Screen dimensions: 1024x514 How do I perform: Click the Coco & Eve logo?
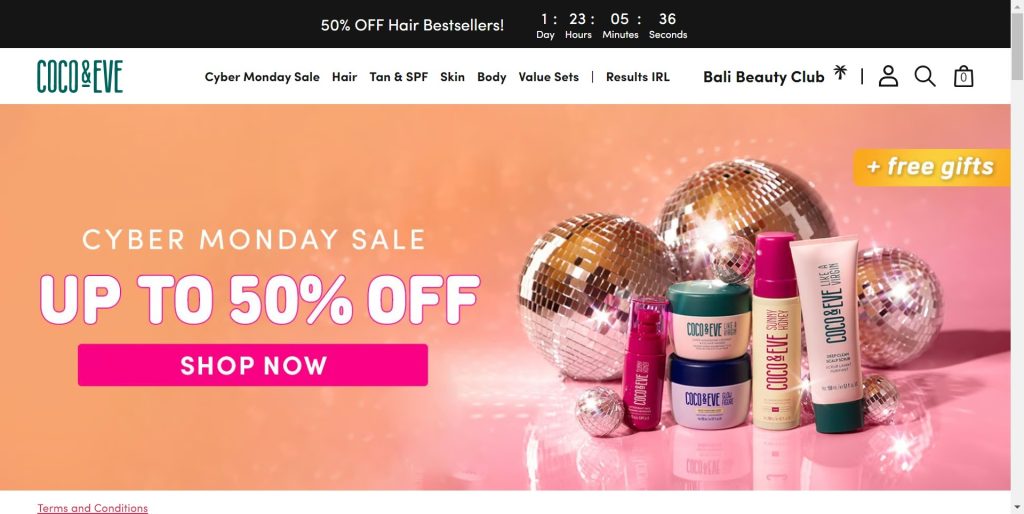click(80, 76)
